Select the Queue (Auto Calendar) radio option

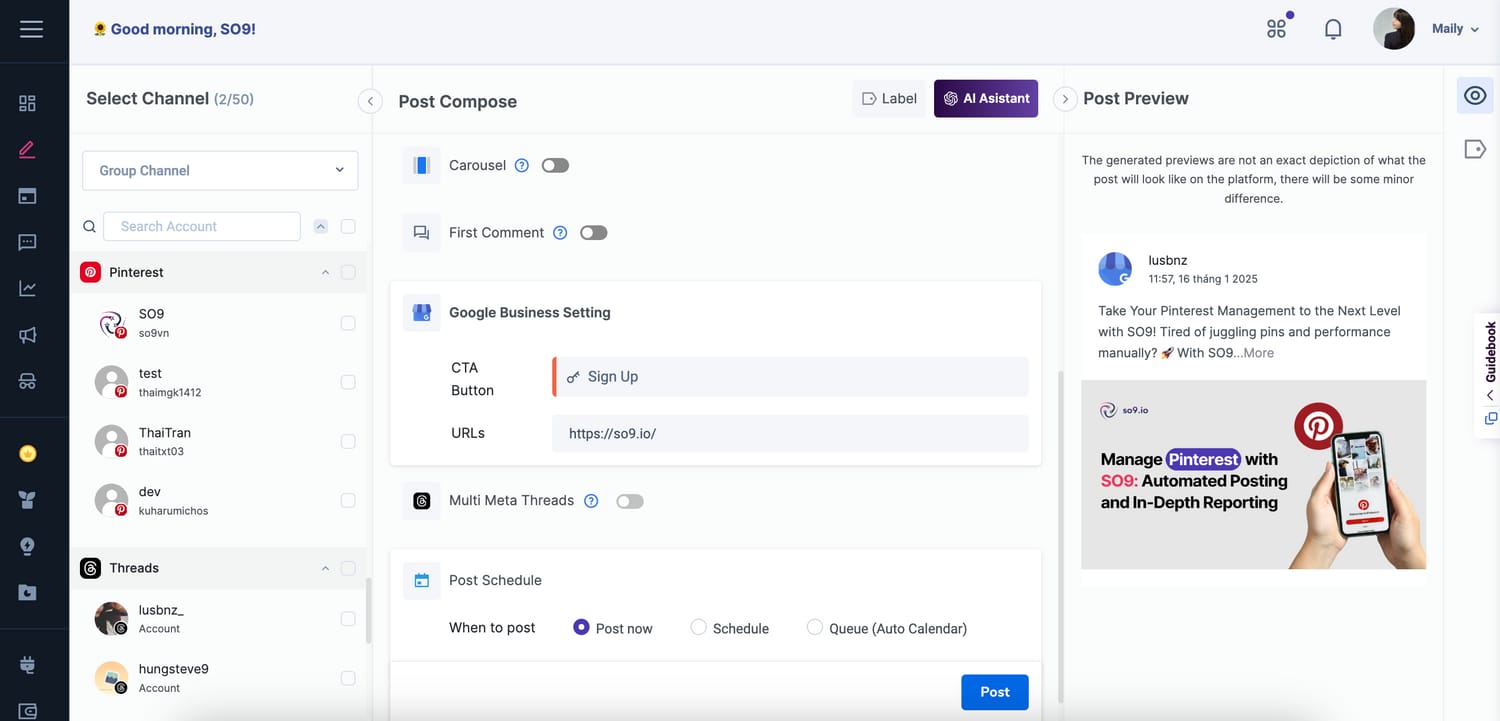815,627
